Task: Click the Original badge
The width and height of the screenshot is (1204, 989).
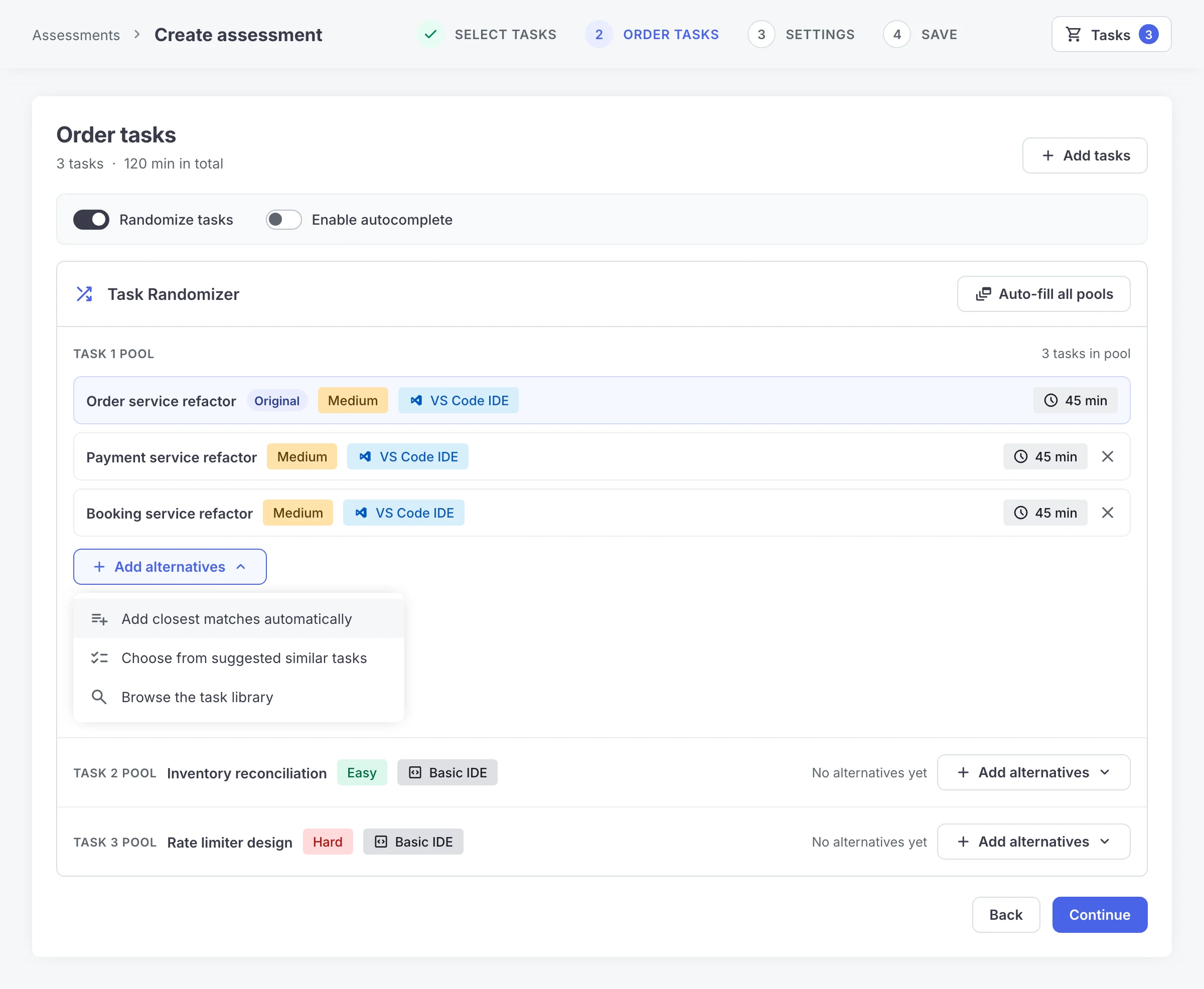Action: [277, 401]
